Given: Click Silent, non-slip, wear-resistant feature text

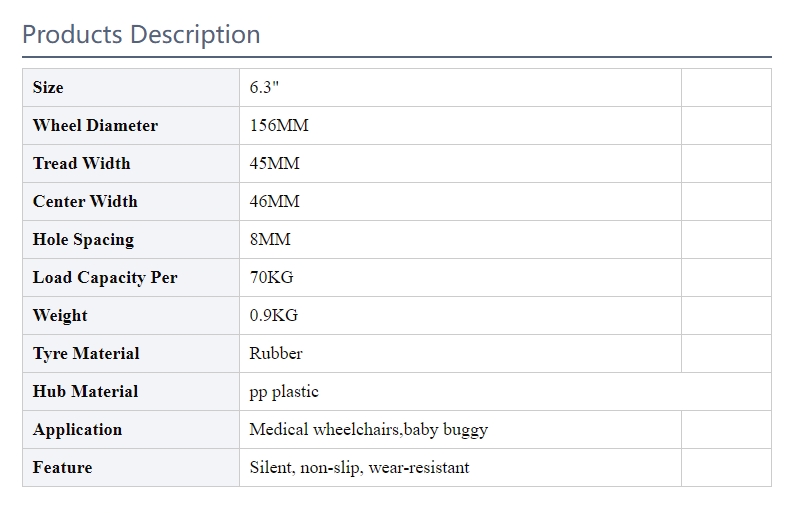Looking at the screenshot, I should pyautogui.click(x=359, y=468).
